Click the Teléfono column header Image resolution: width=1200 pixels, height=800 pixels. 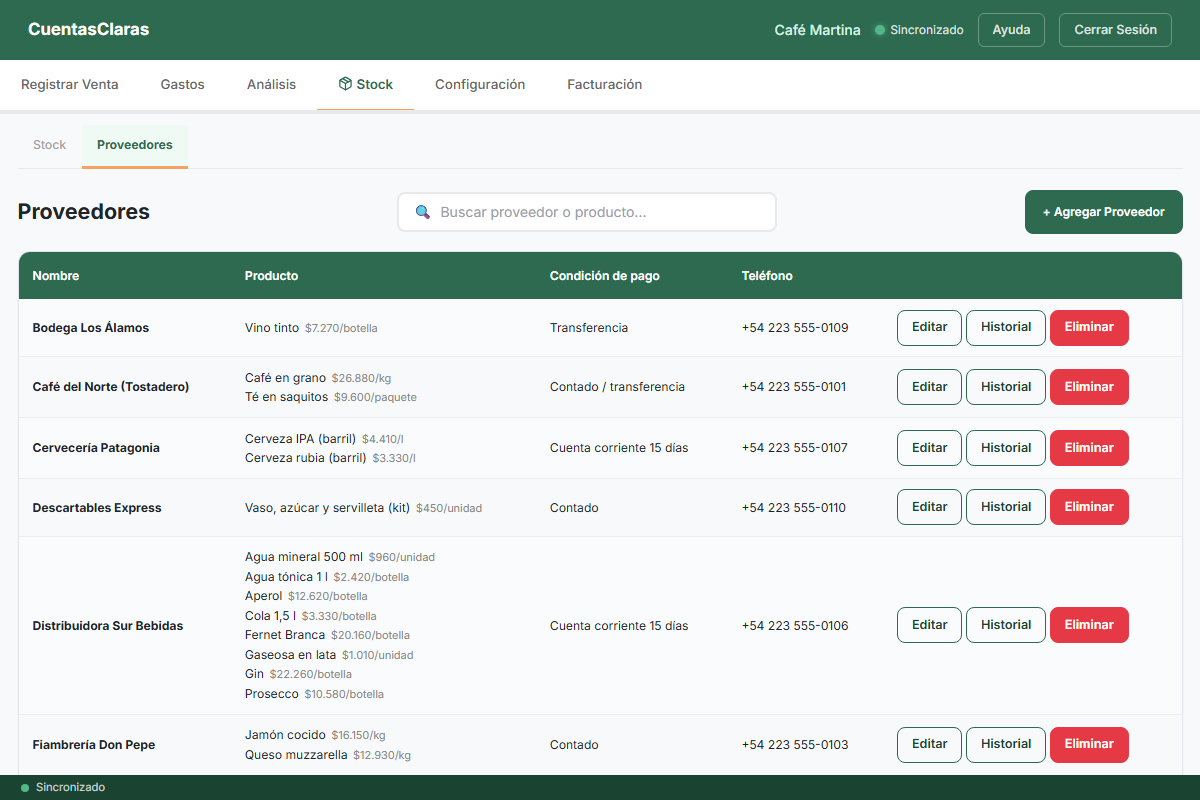(767, 276)
